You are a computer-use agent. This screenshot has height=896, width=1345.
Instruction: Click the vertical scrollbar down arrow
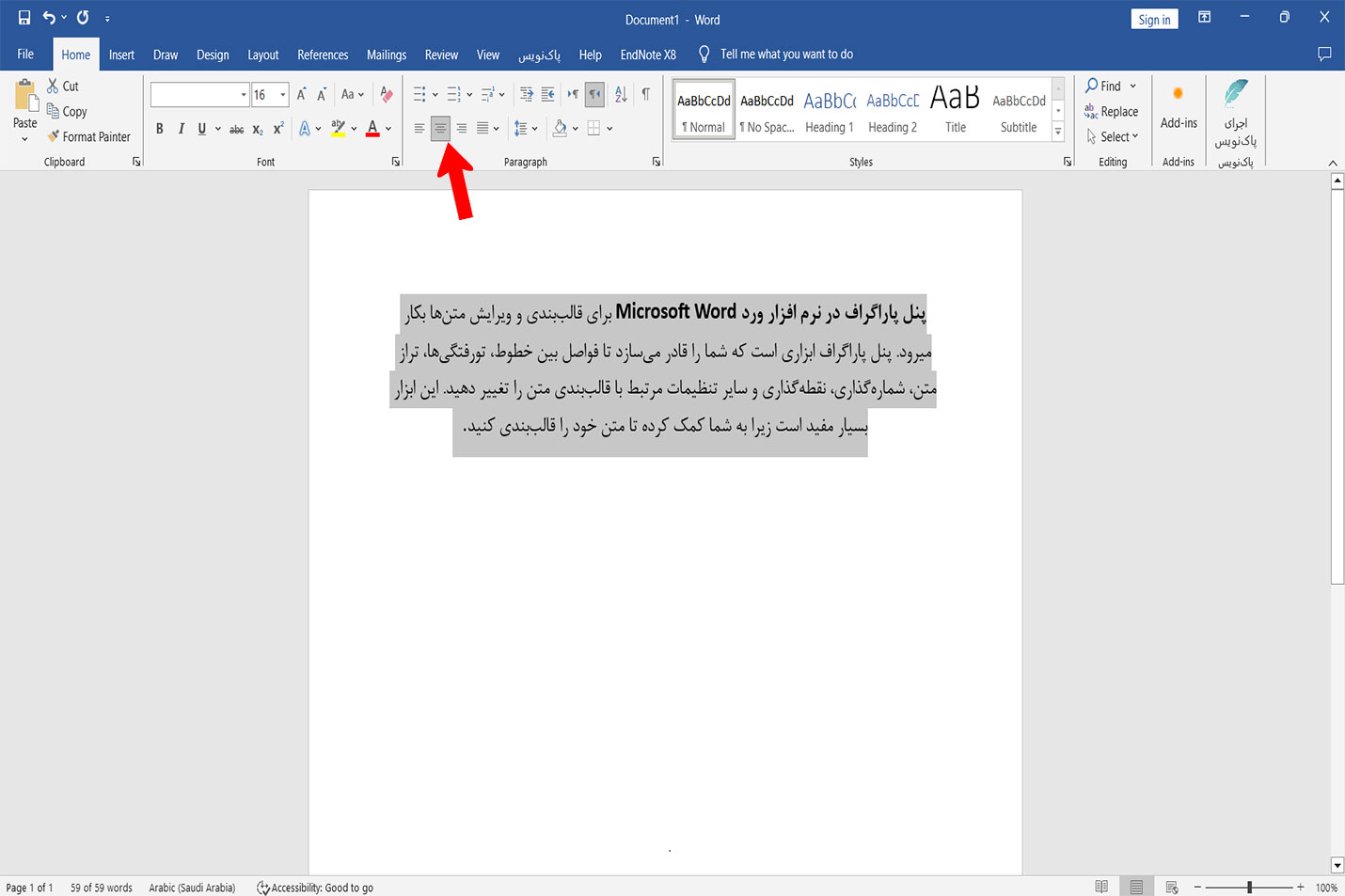(1337, 865)
